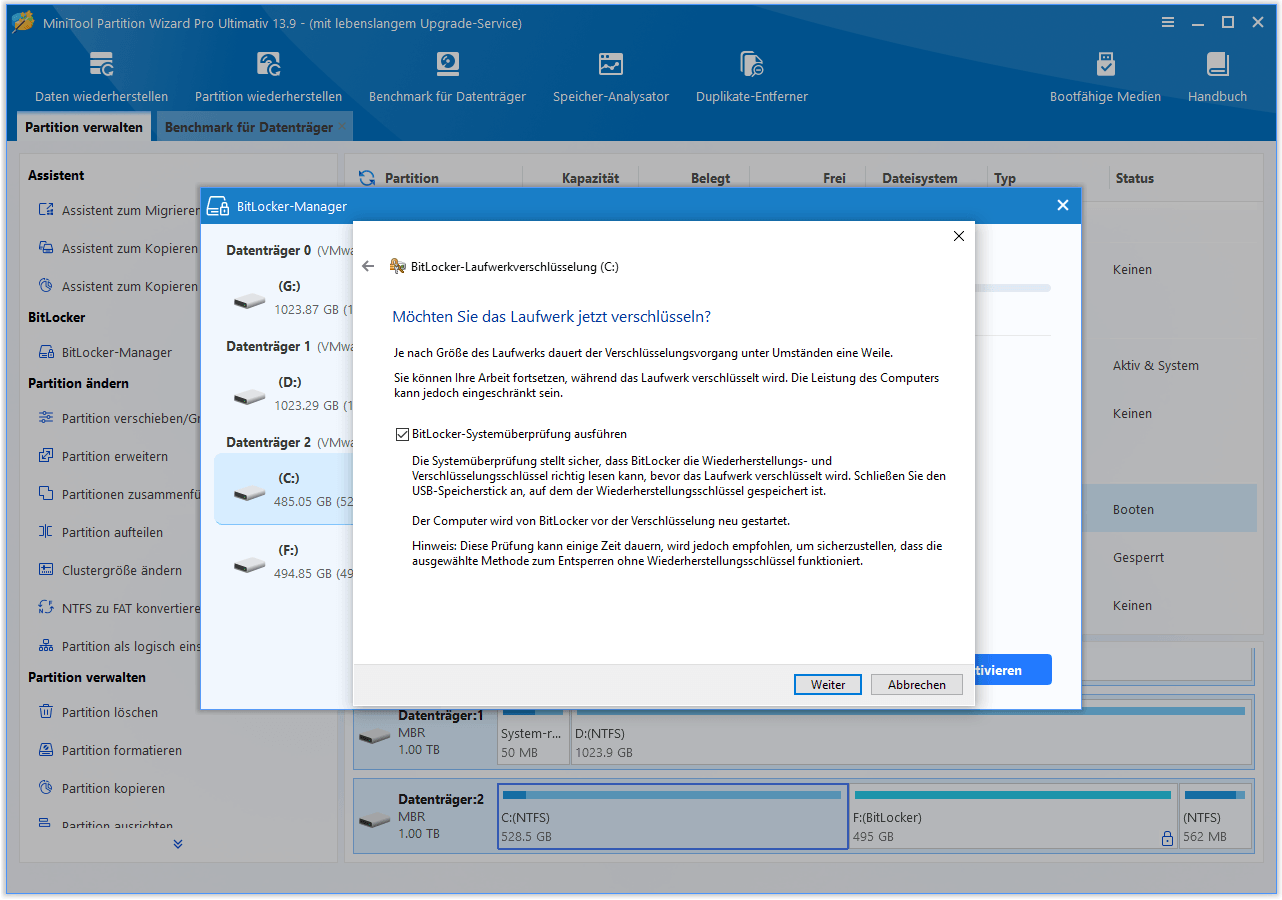
Task: Click the (G:) drive icon in BitLocker-Manager
Action: point(250,300)
